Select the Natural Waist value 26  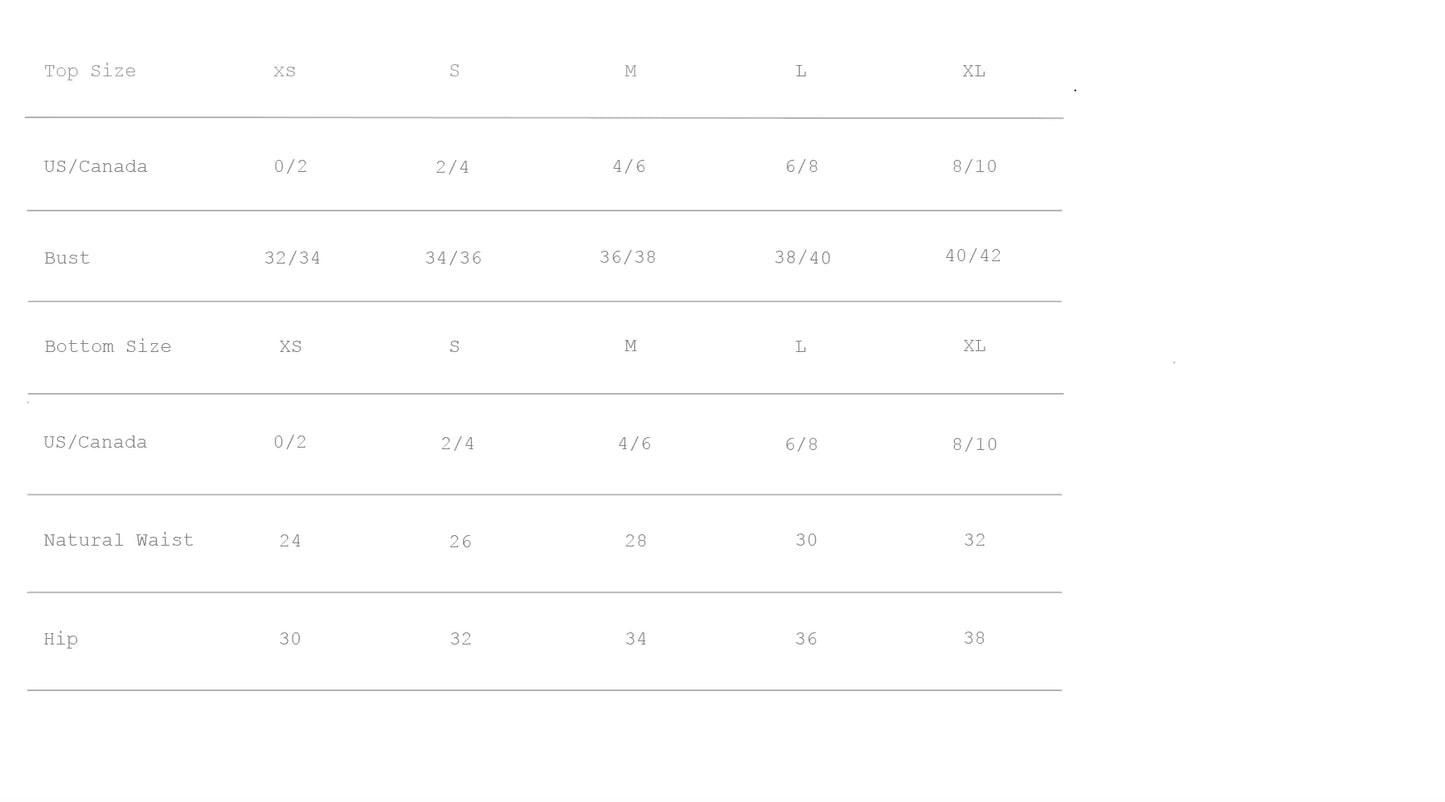[x=460, y=542]
